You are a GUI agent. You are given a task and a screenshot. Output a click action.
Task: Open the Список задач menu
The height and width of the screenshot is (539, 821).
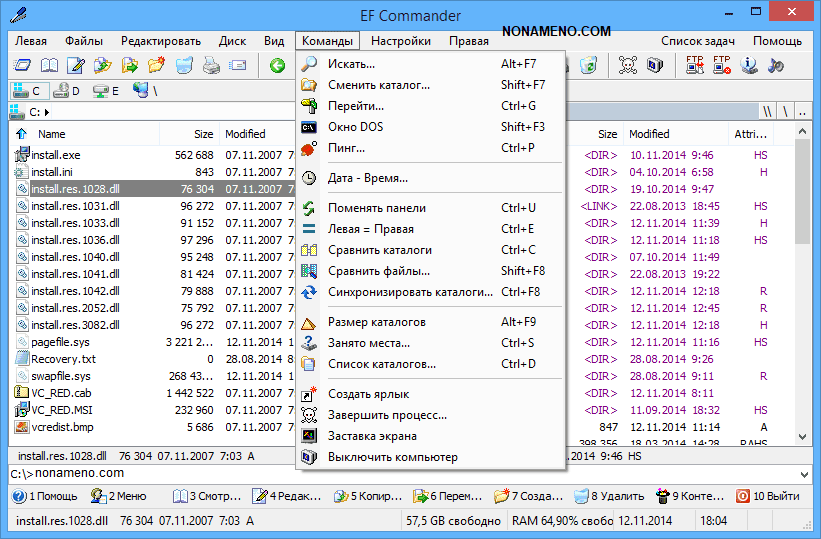(x=698, y=41)
